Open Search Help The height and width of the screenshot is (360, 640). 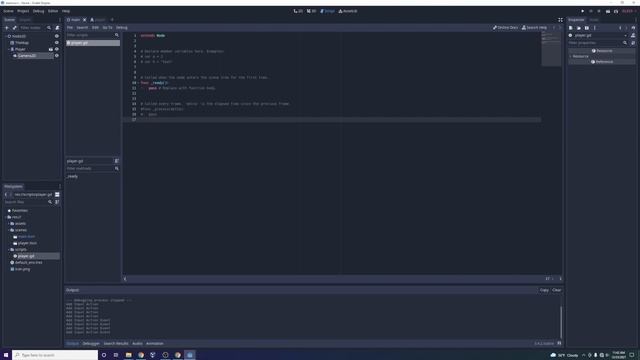[x=534, y=27]
